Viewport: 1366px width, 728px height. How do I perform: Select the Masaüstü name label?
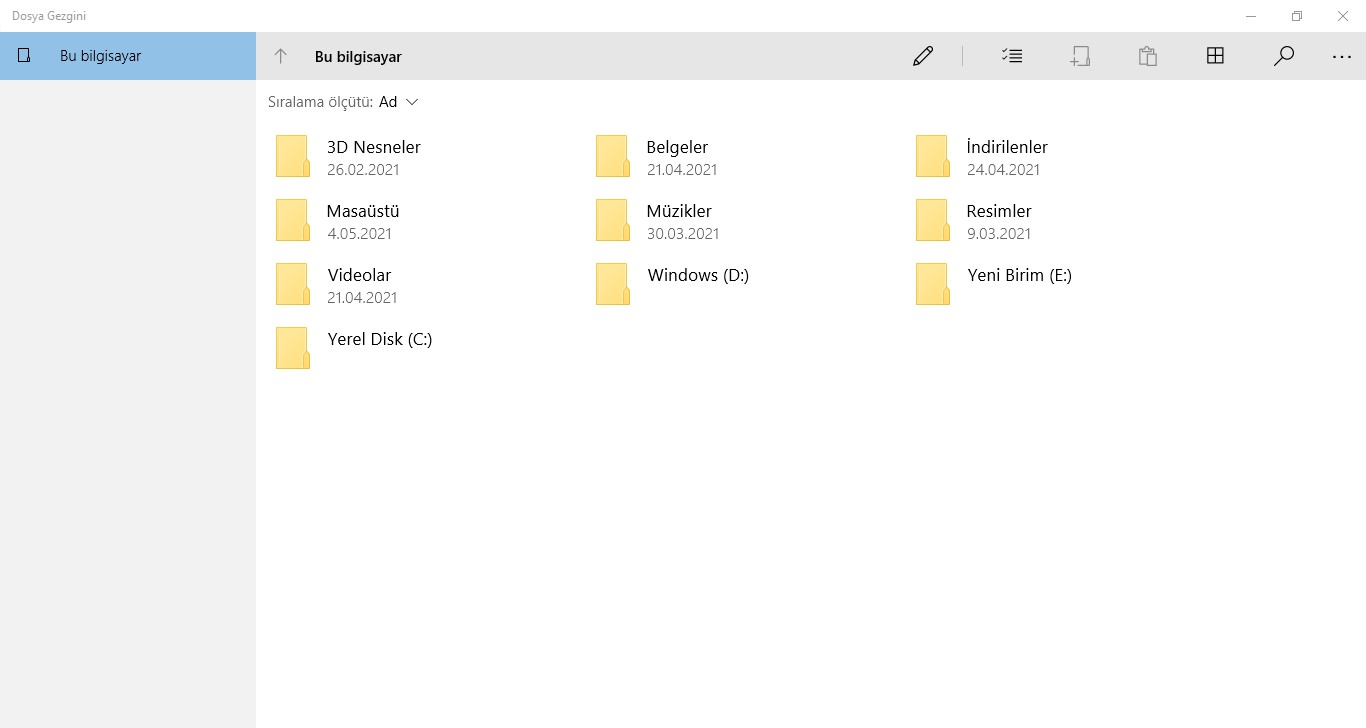point(363,211)
